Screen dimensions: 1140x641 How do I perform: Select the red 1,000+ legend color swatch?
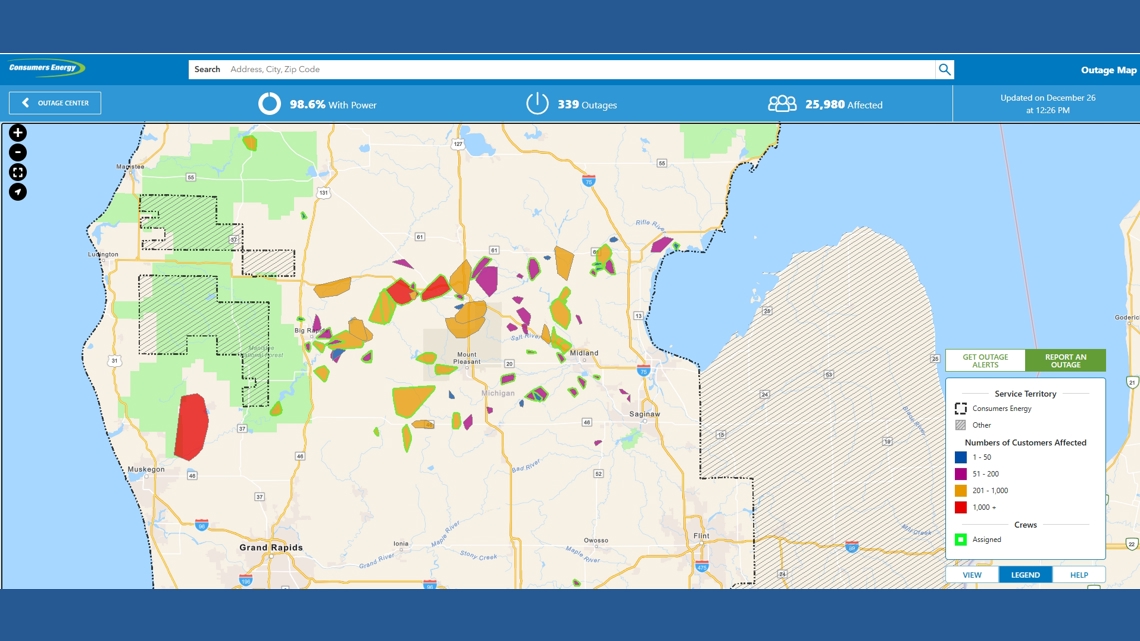pos(959,507)
